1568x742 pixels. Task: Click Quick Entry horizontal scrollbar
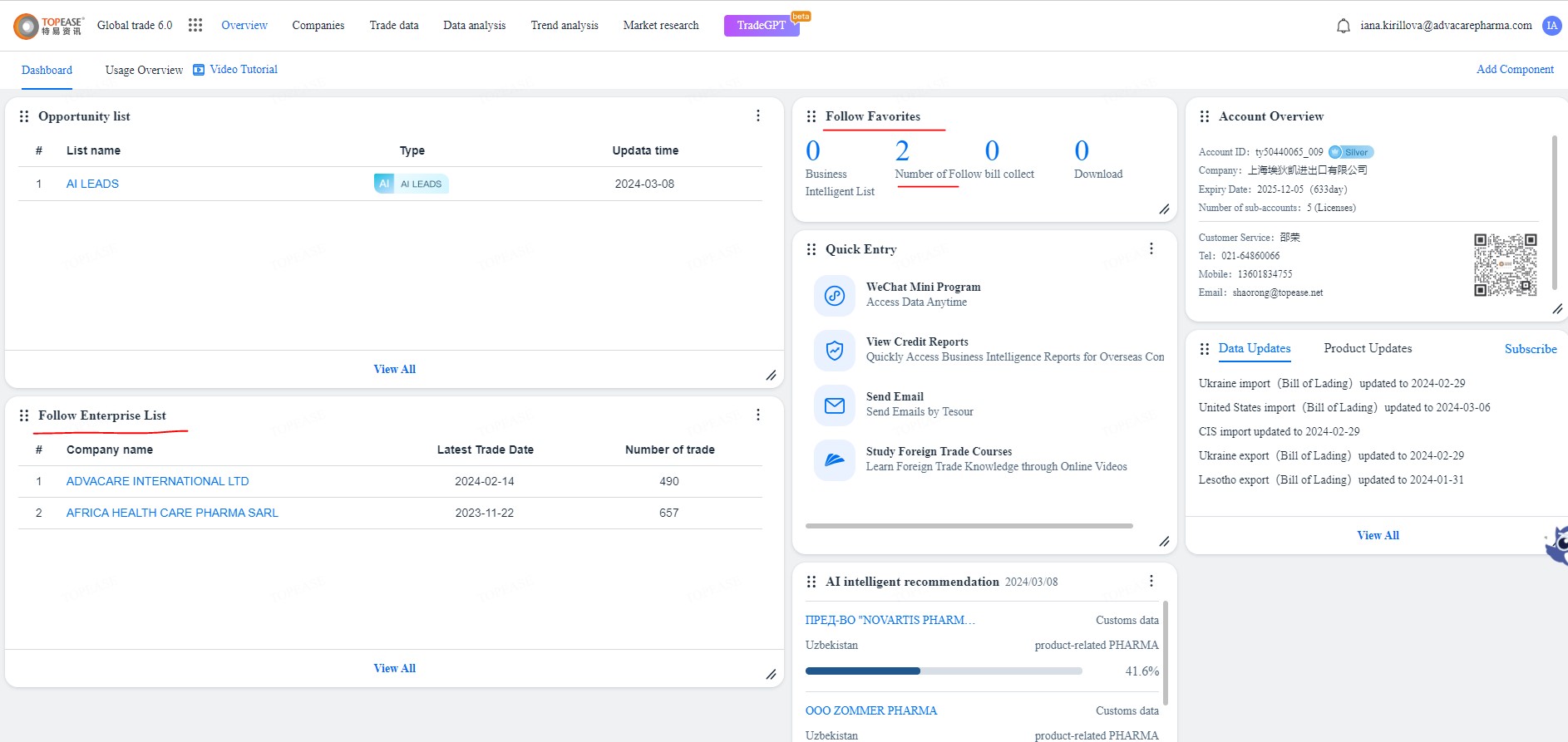tap(969, 526)
